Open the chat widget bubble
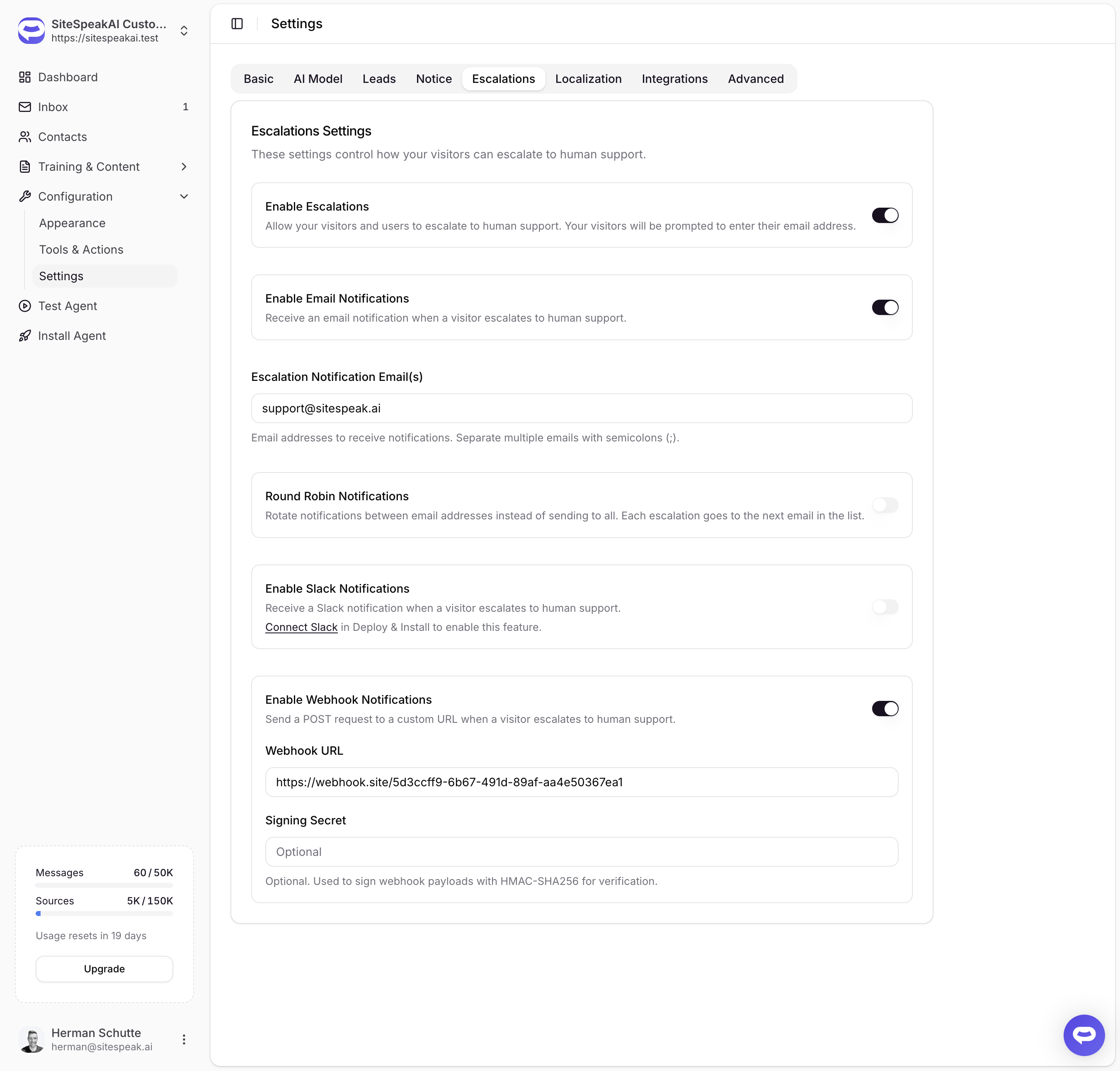1120x1071 pixels. tap(1084, 1035)
